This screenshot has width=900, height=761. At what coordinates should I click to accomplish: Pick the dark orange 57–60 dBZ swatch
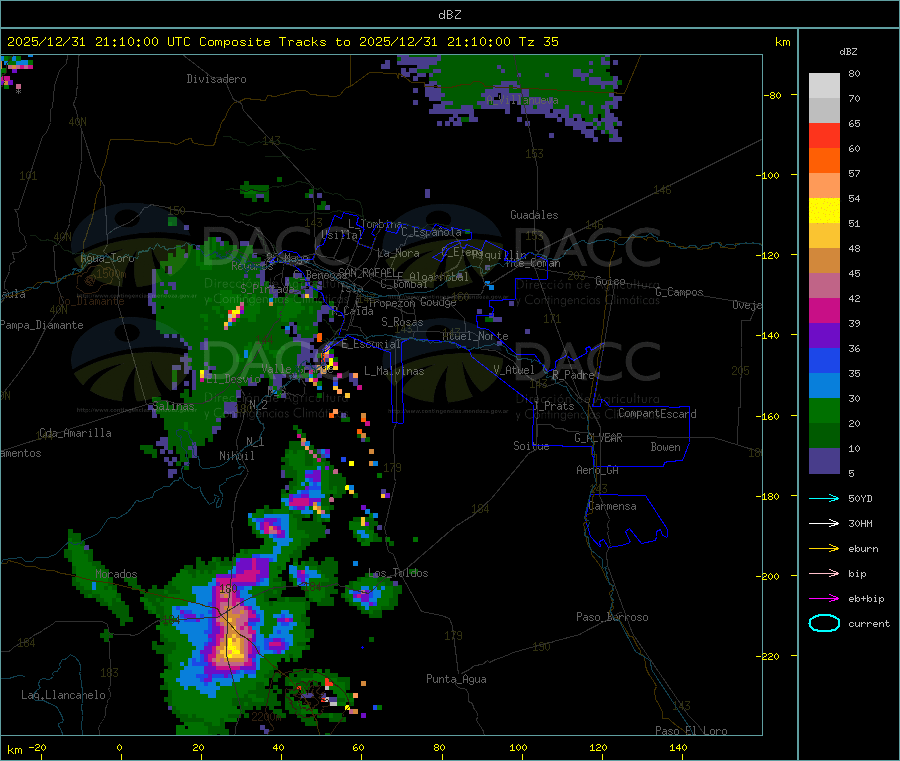pyautogui.click(x=824, y=161)
